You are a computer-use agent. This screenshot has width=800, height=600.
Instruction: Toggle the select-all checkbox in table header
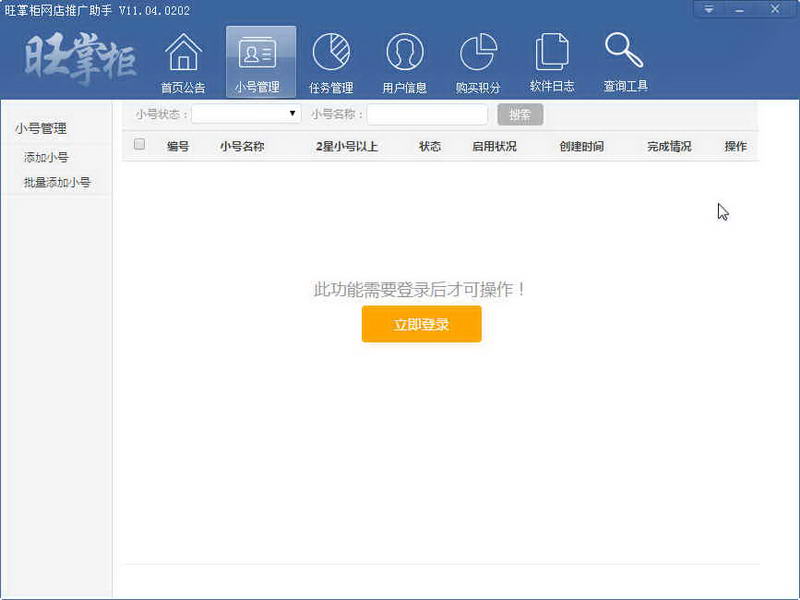[x=139, y=144]
